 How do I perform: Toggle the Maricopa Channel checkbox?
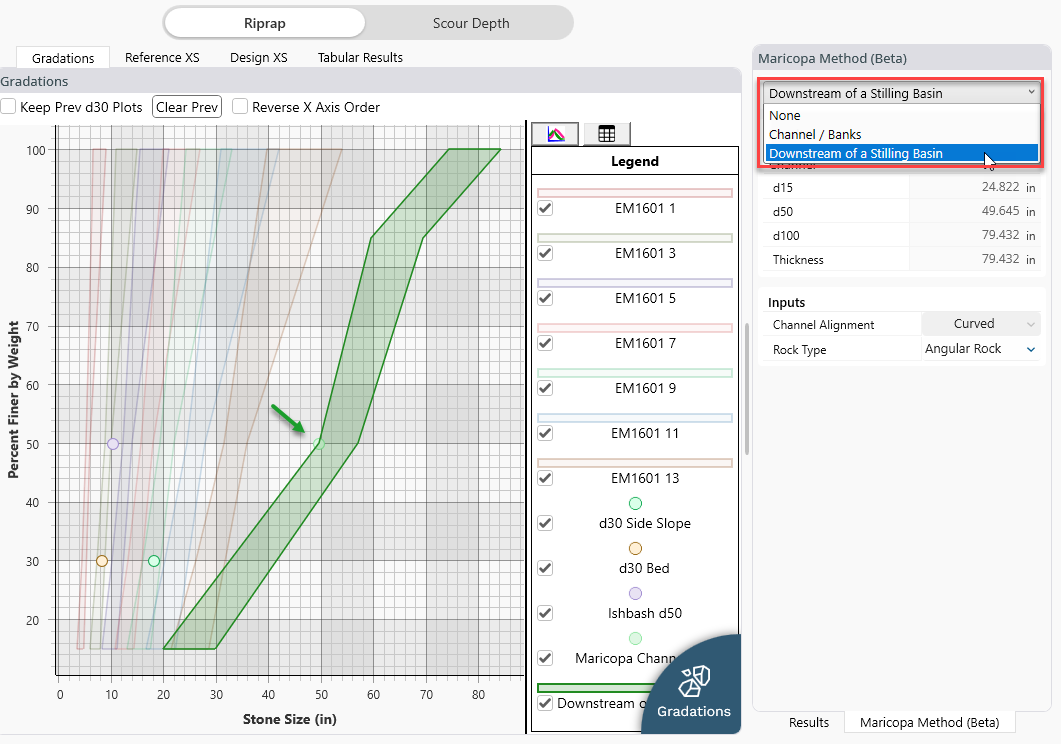click(545, 658)
